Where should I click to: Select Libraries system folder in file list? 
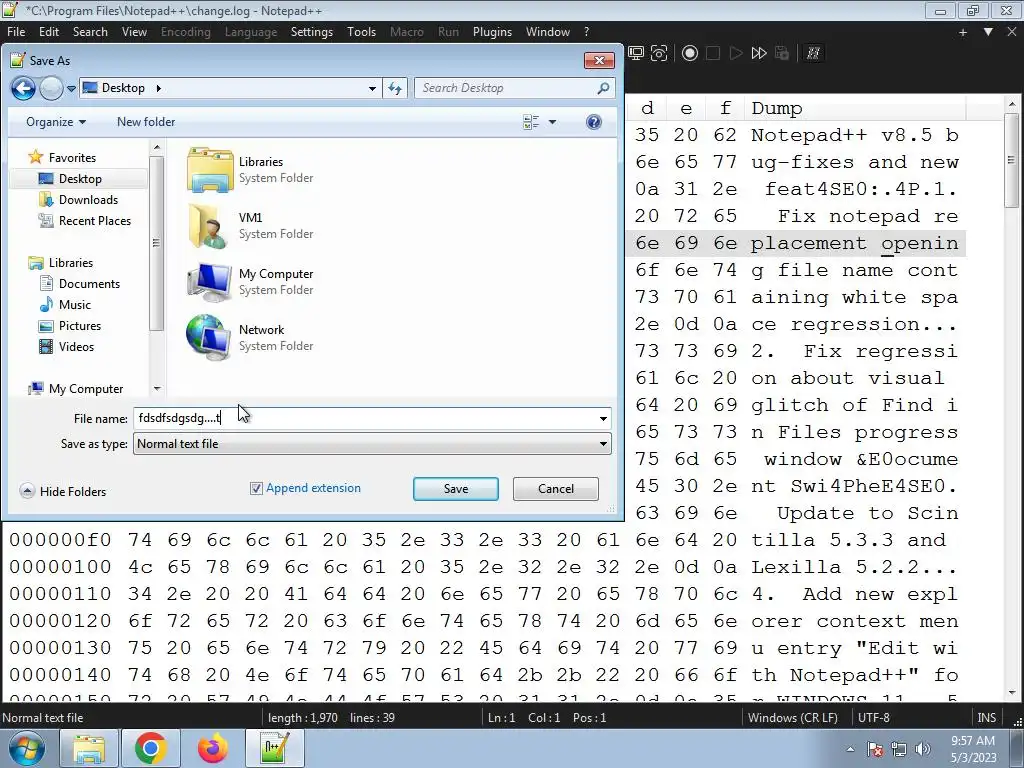(250, 169)
